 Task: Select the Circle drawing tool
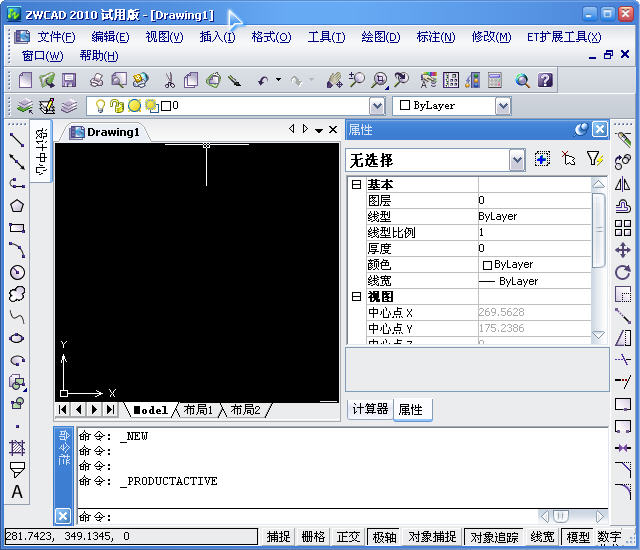point(17,272)
